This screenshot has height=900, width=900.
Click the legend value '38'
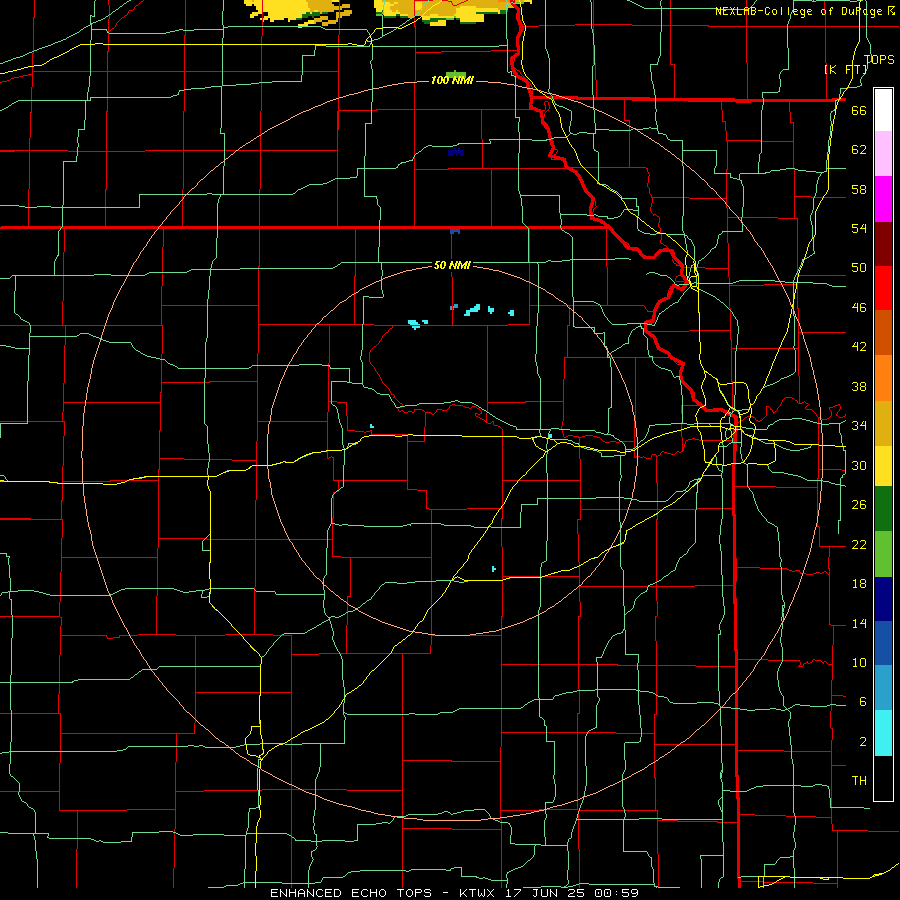[x=859, y=386]
